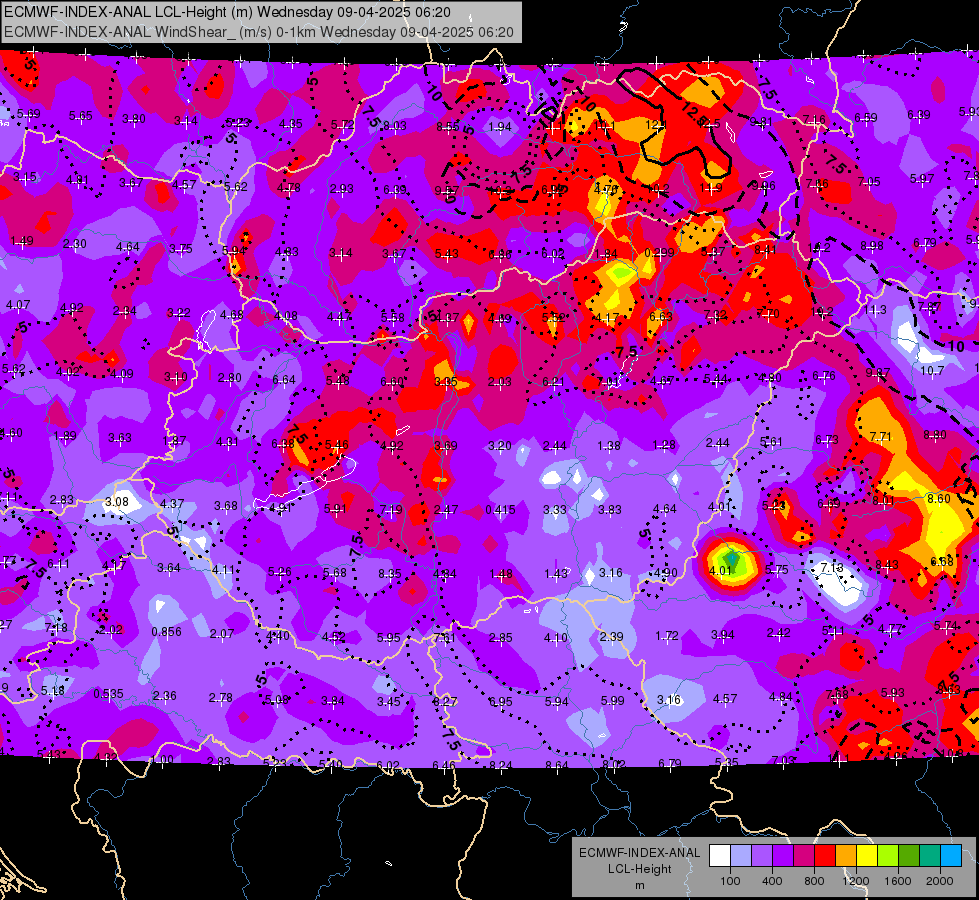Click the grid value 8.80
Image resolution: width=979 pixels, height=900 pixels.
coord(935,435)
